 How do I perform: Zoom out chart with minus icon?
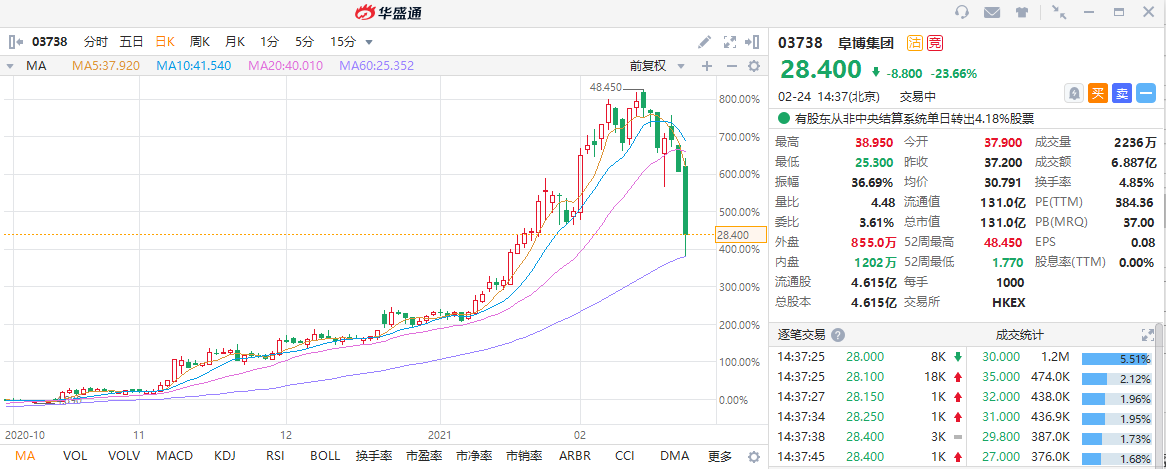tap(731, 65)
